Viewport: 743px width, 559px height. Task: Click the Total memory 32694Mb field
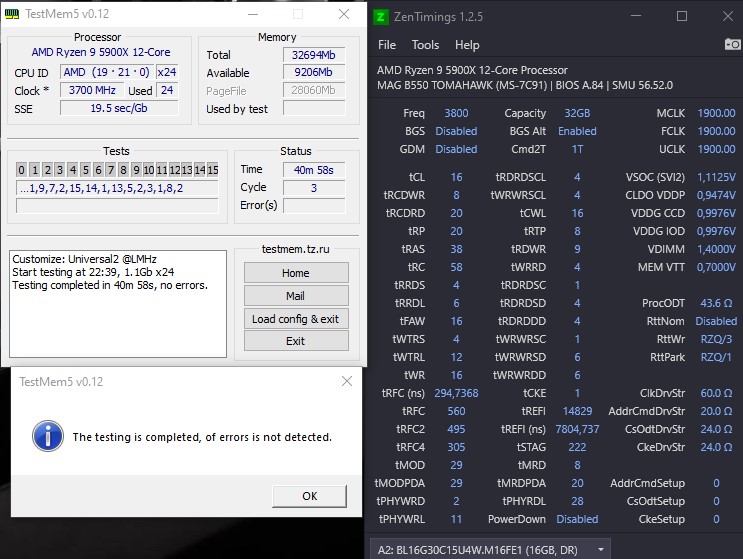(x=314, y=55)
